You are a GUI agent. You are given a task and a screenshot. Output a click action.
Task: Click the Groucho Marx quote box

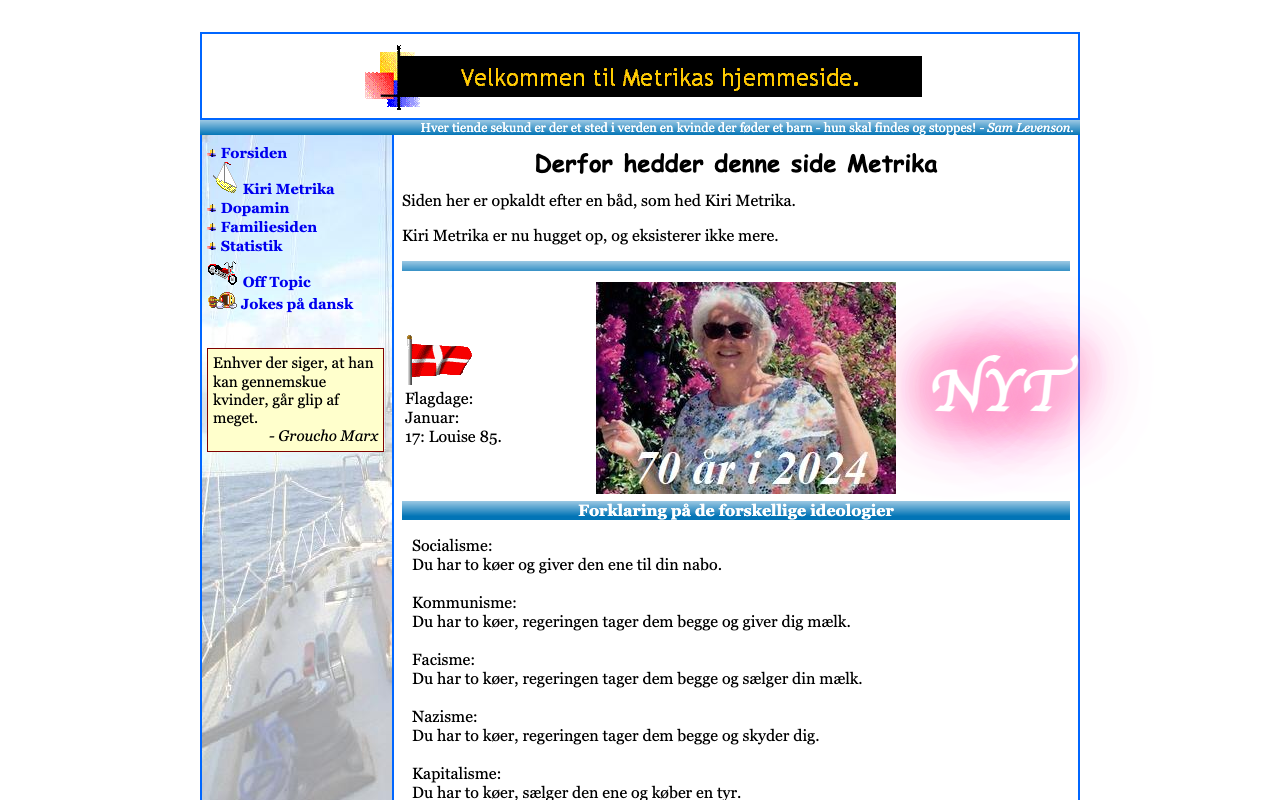pyautogui.click(x=296, y=400)
